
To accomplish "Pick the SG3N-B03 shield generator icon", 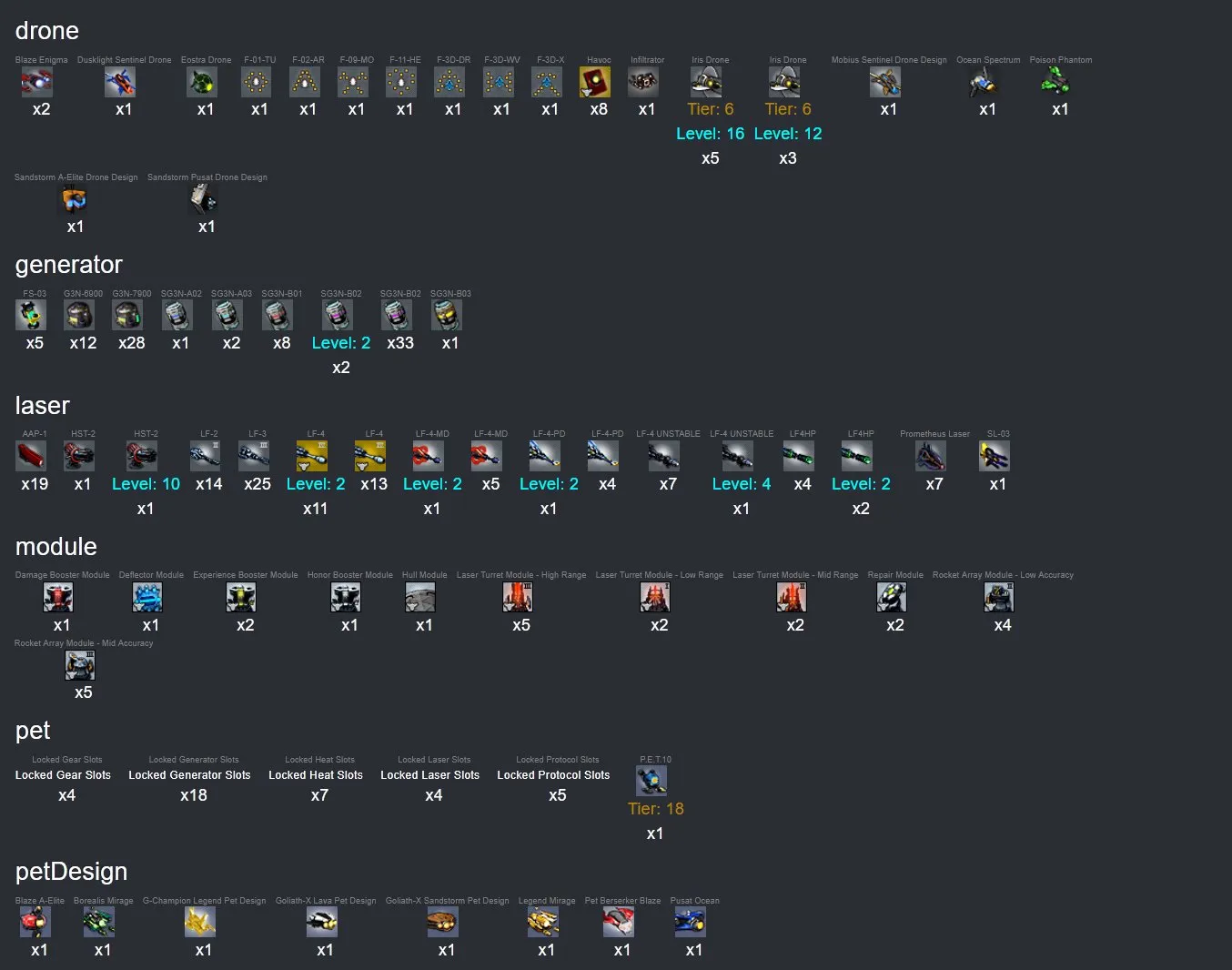I will (447, 317).
